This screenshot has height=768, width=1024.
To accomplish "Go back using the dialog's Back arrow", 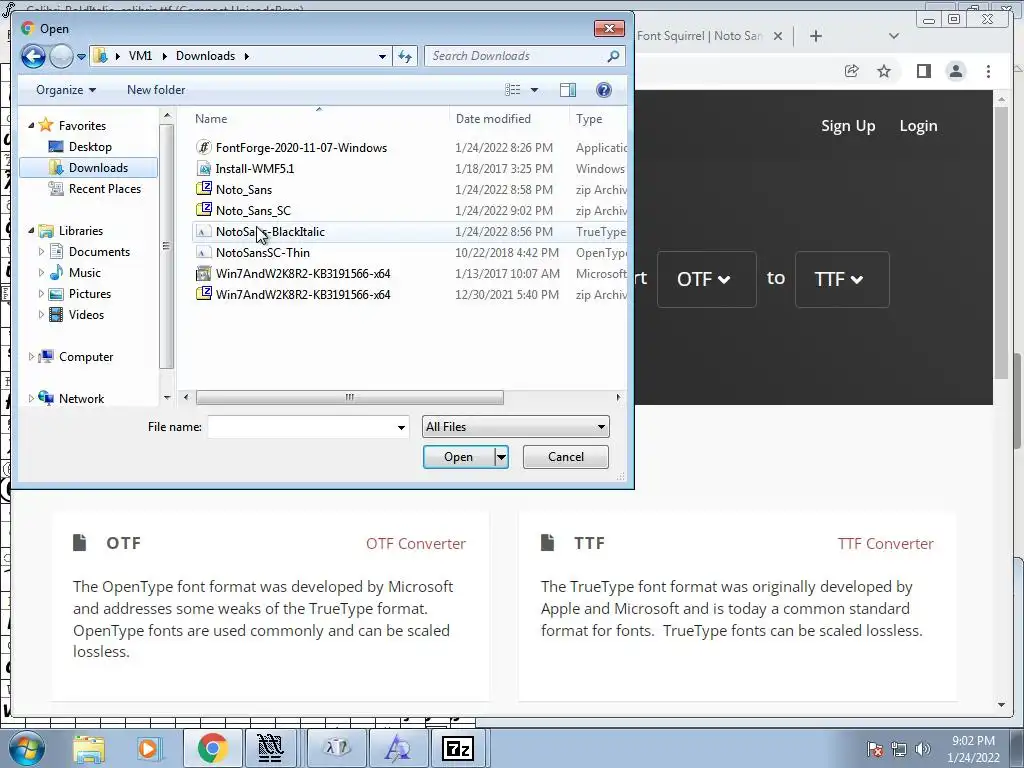I will [33, 56].
